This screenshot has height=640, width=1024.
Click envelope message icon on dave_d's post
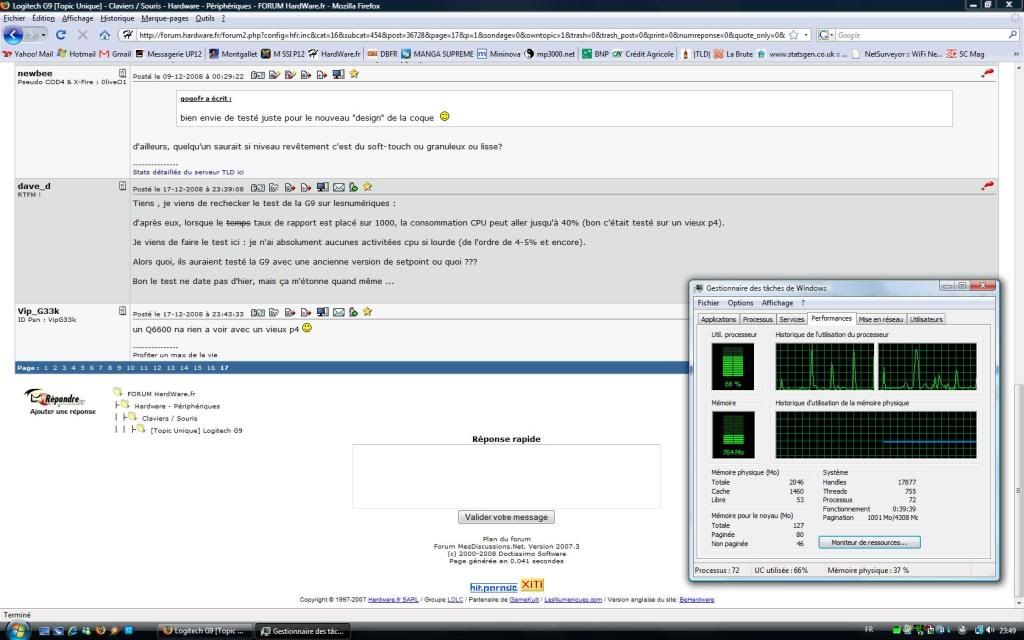tap(338, 187)
